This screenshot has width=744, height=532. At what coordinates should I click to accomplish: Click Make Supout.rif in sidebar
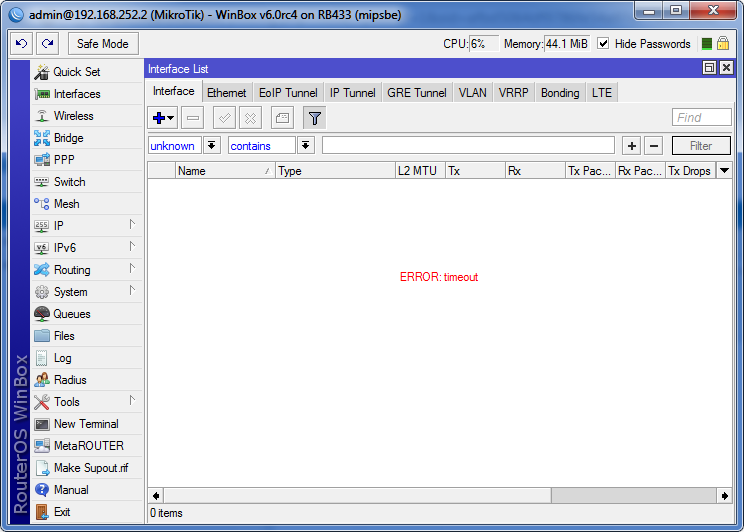click(x=87, y=467)
